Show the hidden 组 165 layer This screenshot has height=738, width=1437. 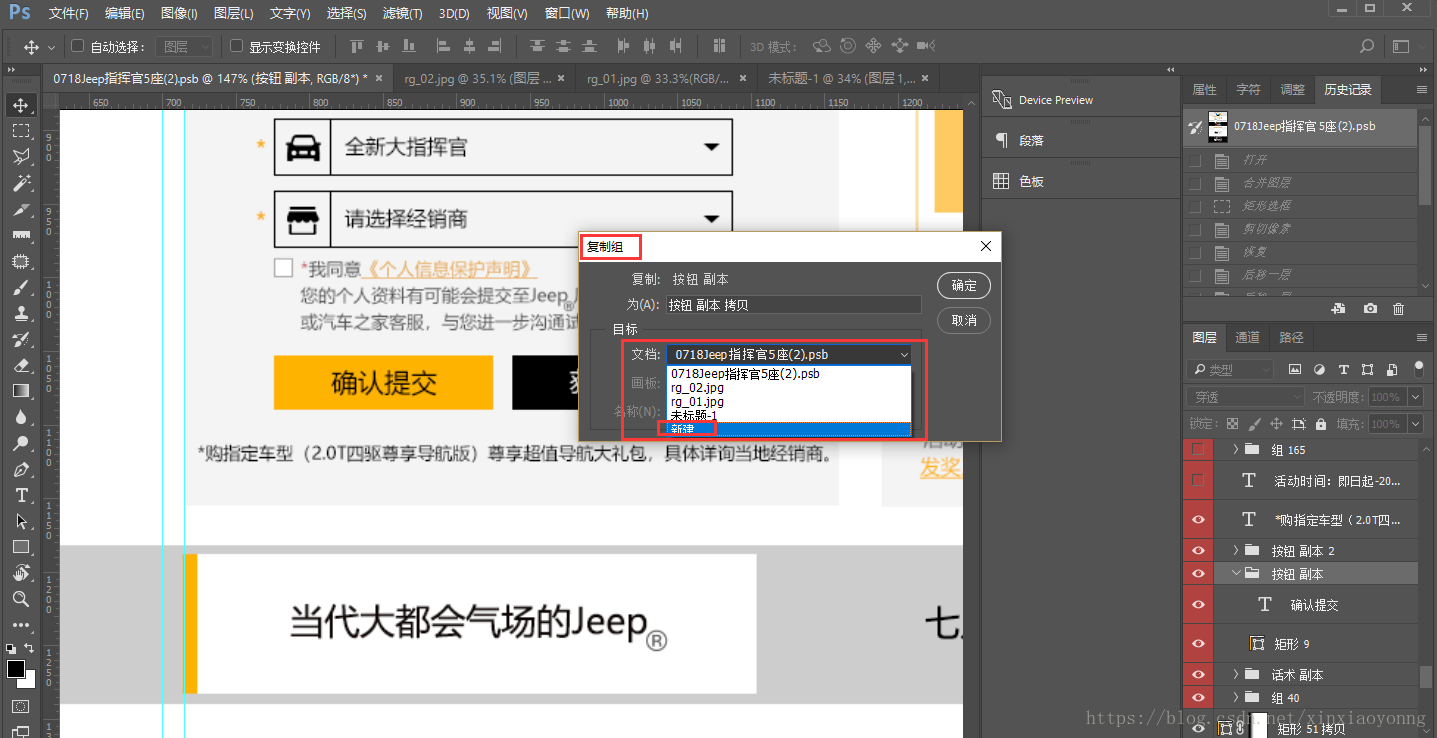click(x=1198, y=450)
